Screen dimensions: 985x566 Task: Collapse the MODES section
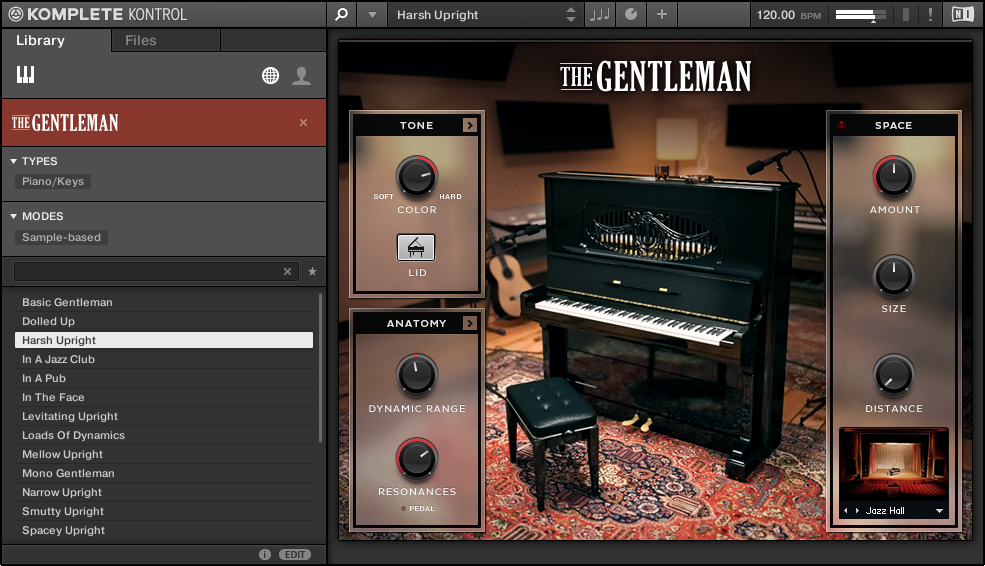13,216
